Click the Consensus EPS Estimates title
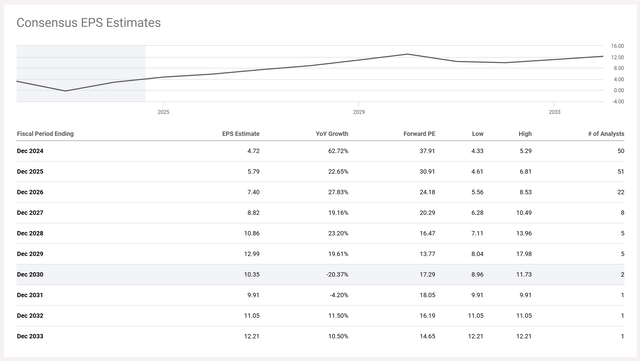This screenshot has height=361, width=640. pyautogui.click(x=89, y=22)
